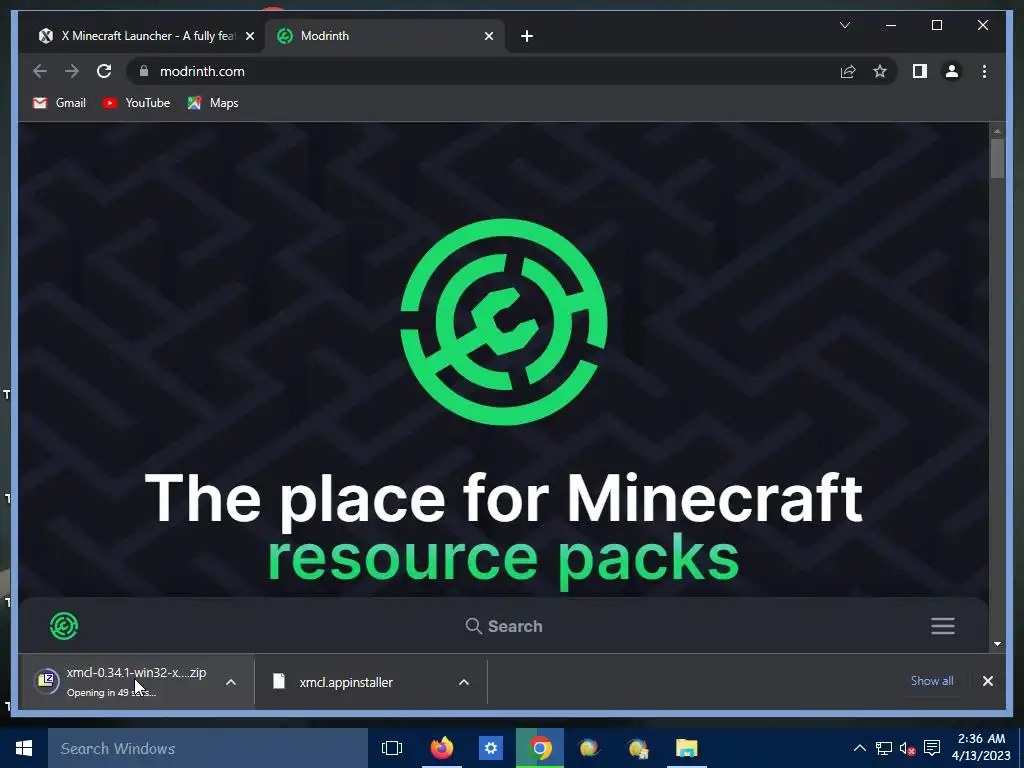Bookmark this tab with the star icon
This screenshot has height=768, width=1024.
[880, 71]
